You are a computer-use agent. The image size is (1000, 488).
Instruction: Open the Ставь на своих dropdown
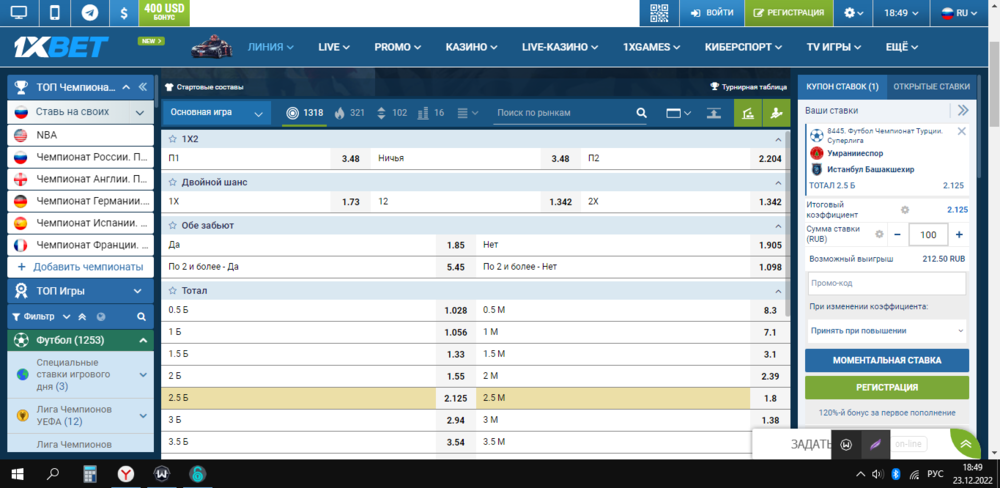[140, 113]
